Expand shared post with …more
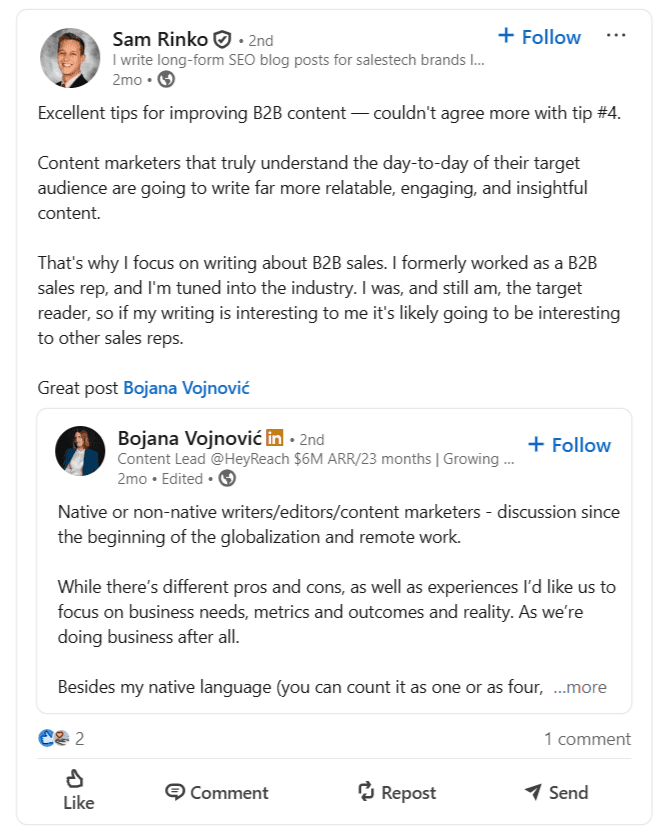666x833 pixels. (x=579, y=687)
